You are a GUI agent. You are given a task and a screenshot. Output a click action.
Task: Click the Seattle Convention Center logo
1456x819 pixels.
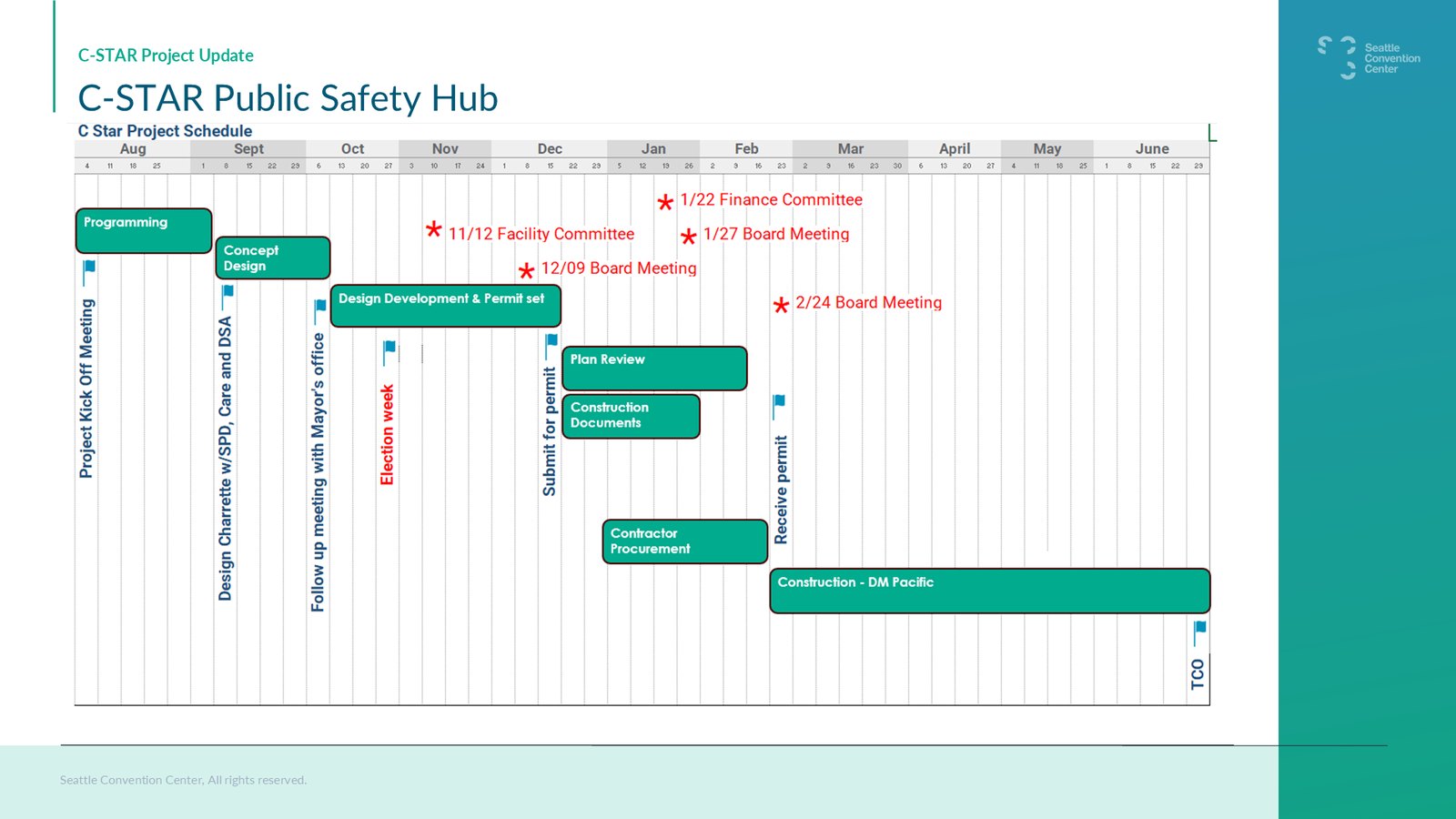pos(1369,58)
